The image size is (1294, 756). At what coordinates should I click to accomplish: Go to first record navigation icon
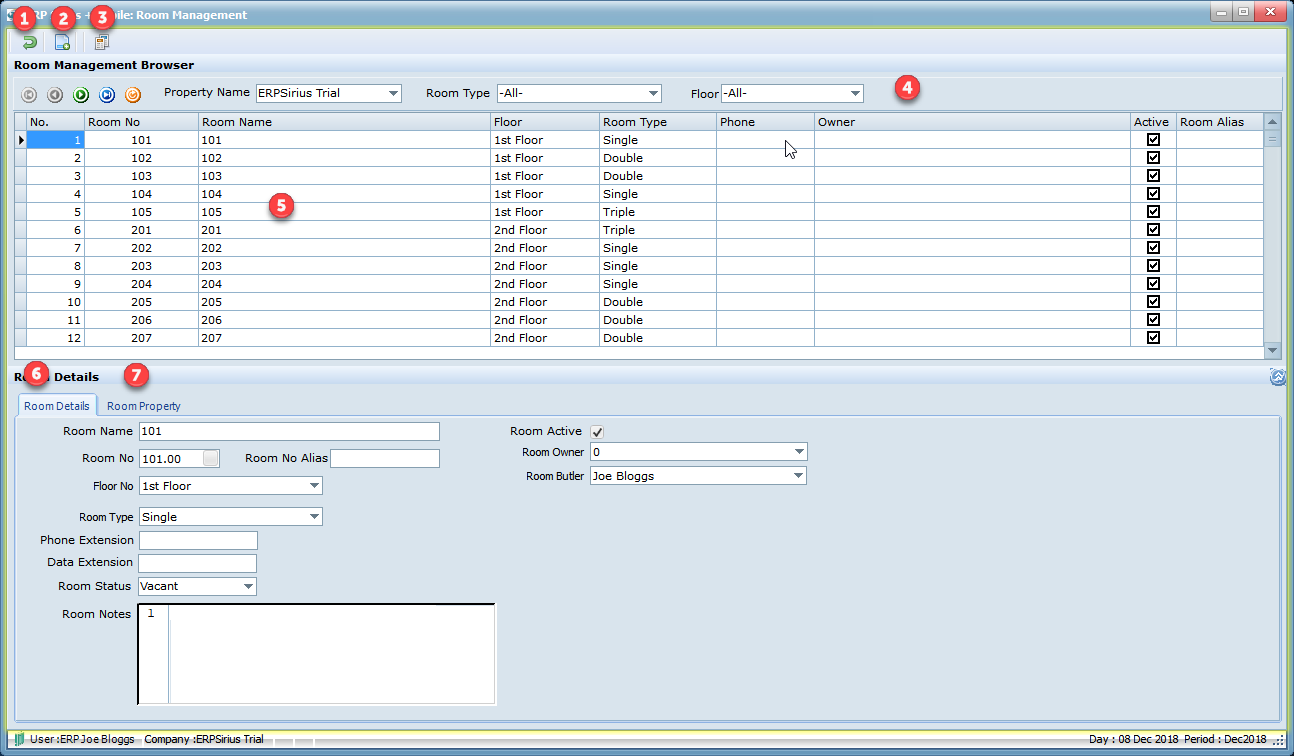30,94
